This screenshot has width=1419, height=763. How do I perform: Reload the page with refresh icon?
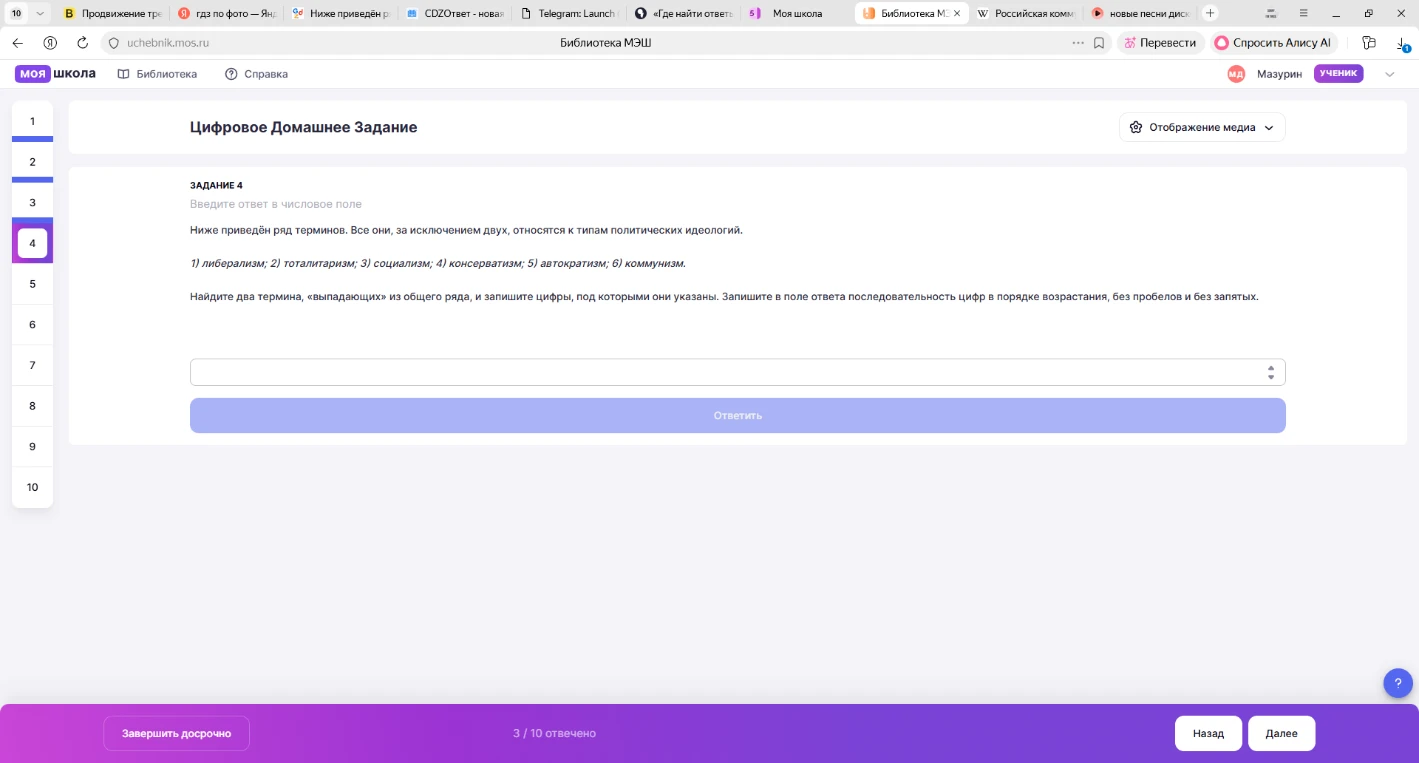(82, 43)
